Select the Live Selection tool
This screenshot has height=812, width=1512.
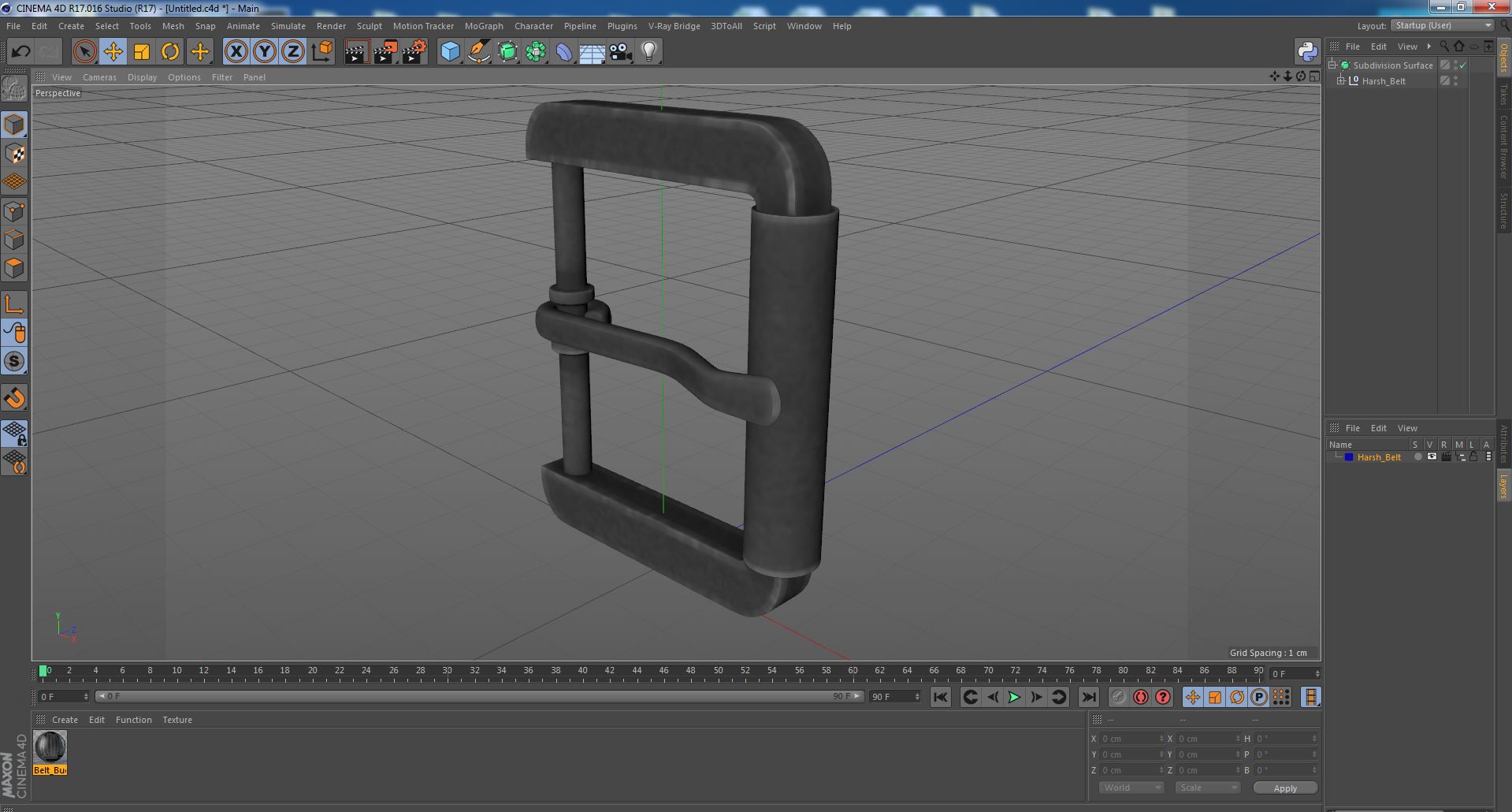pos(84,52)
